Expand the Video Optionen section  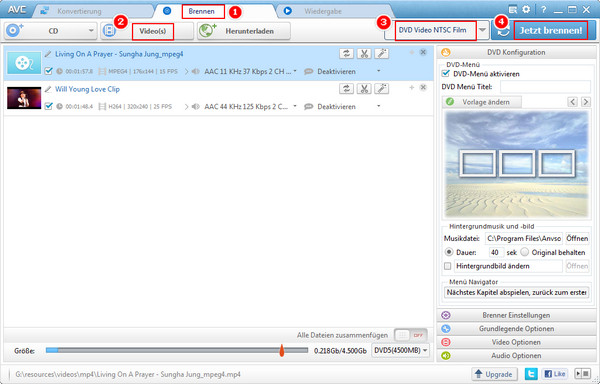click(x=516, y=342)
